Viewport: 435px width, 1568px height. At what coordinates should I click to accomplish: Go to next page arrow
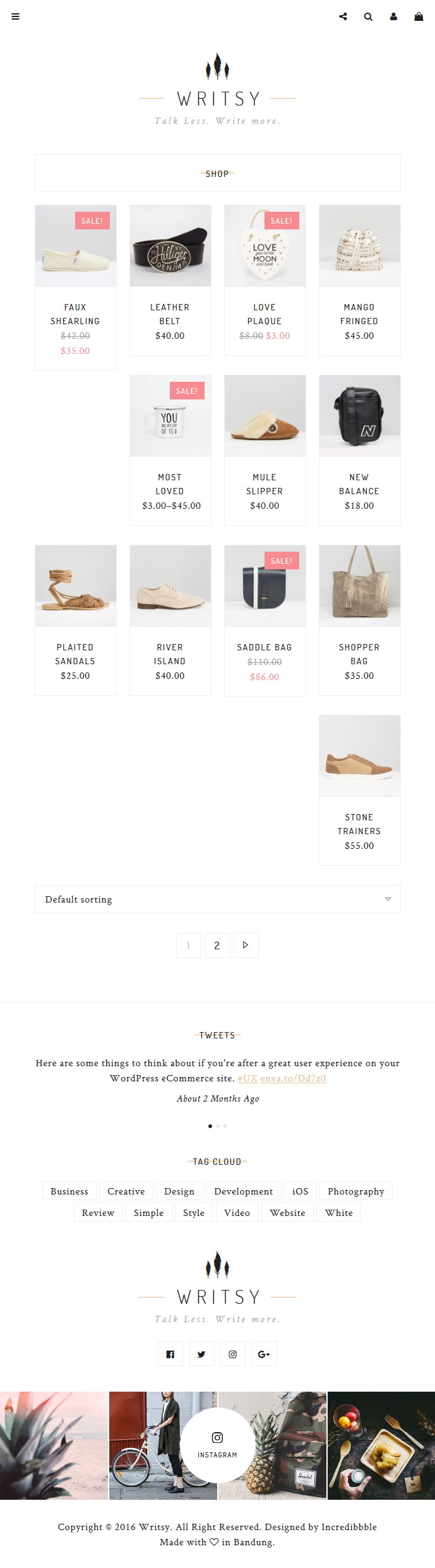pos(246,945)
